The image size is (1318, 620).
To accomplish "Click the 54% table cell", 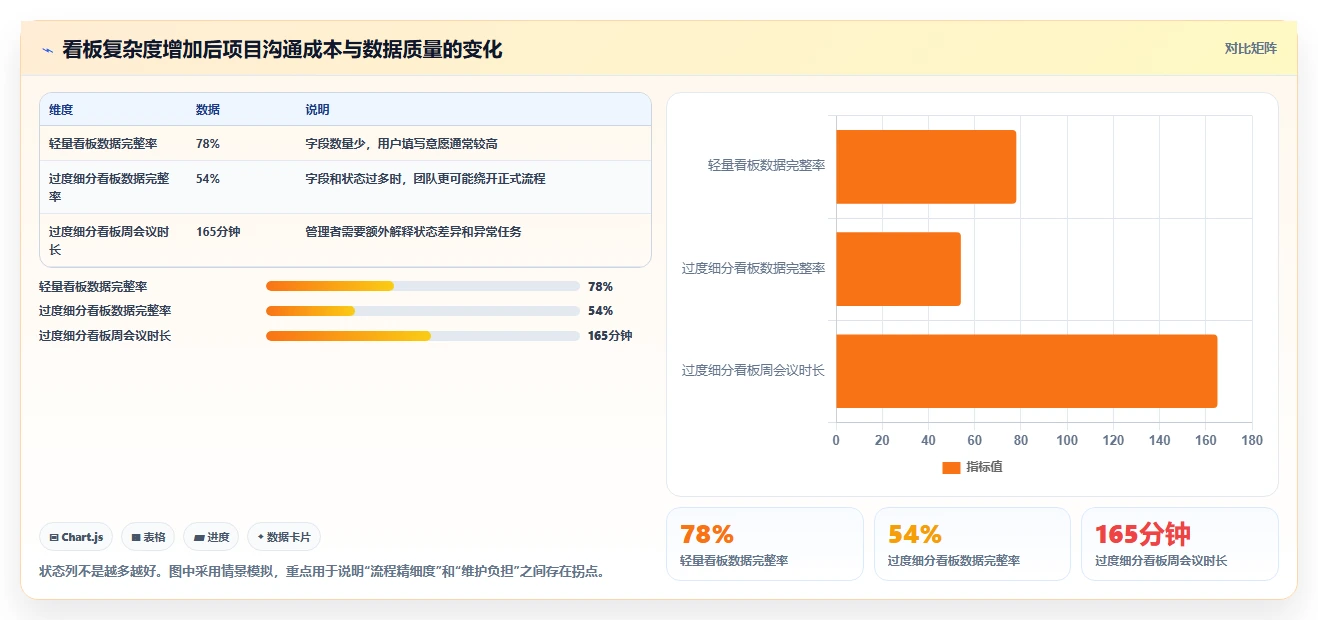I will [208, 179].
